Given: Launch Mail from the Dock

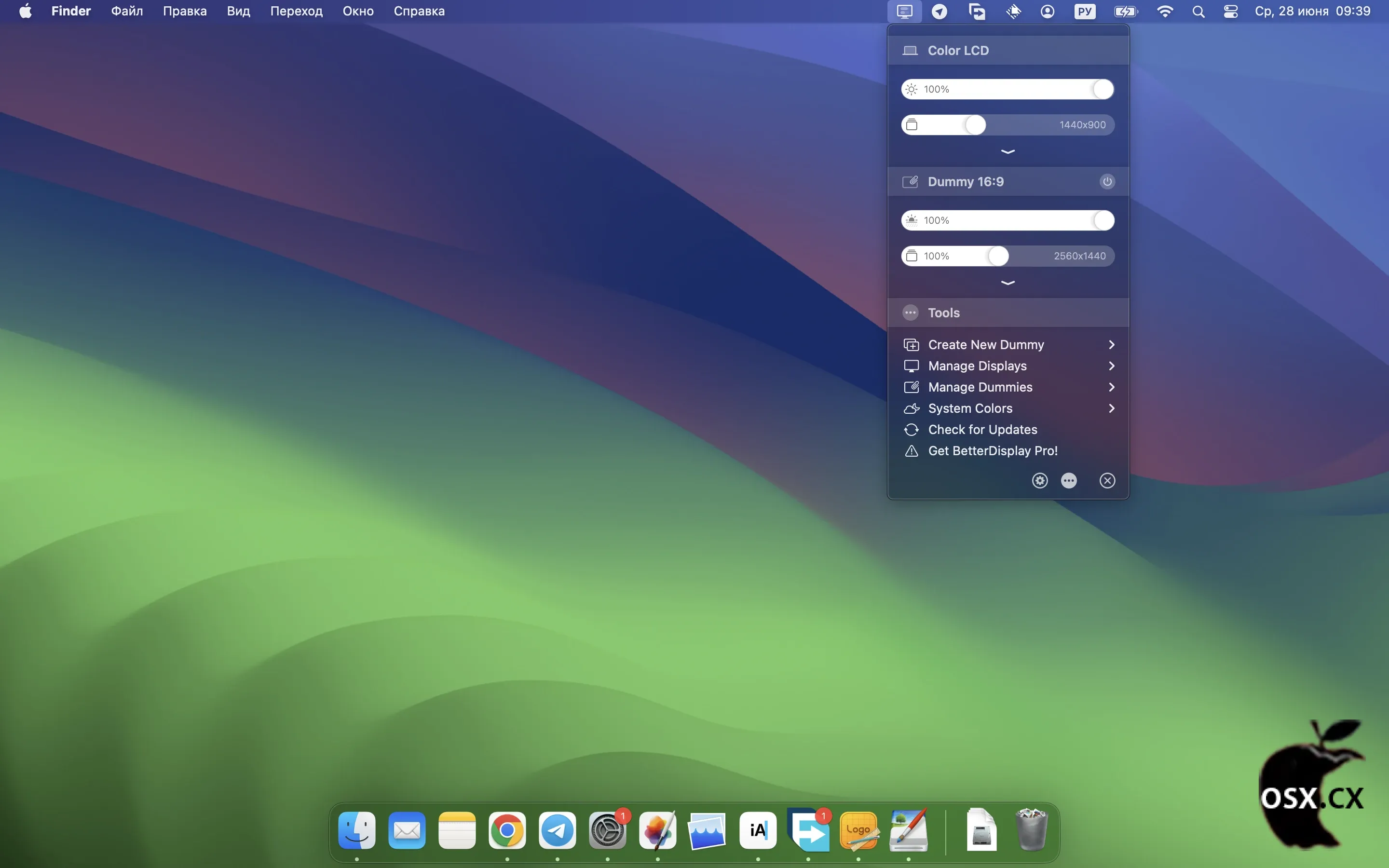Looking at the screenshot, I should coord(407,831).
